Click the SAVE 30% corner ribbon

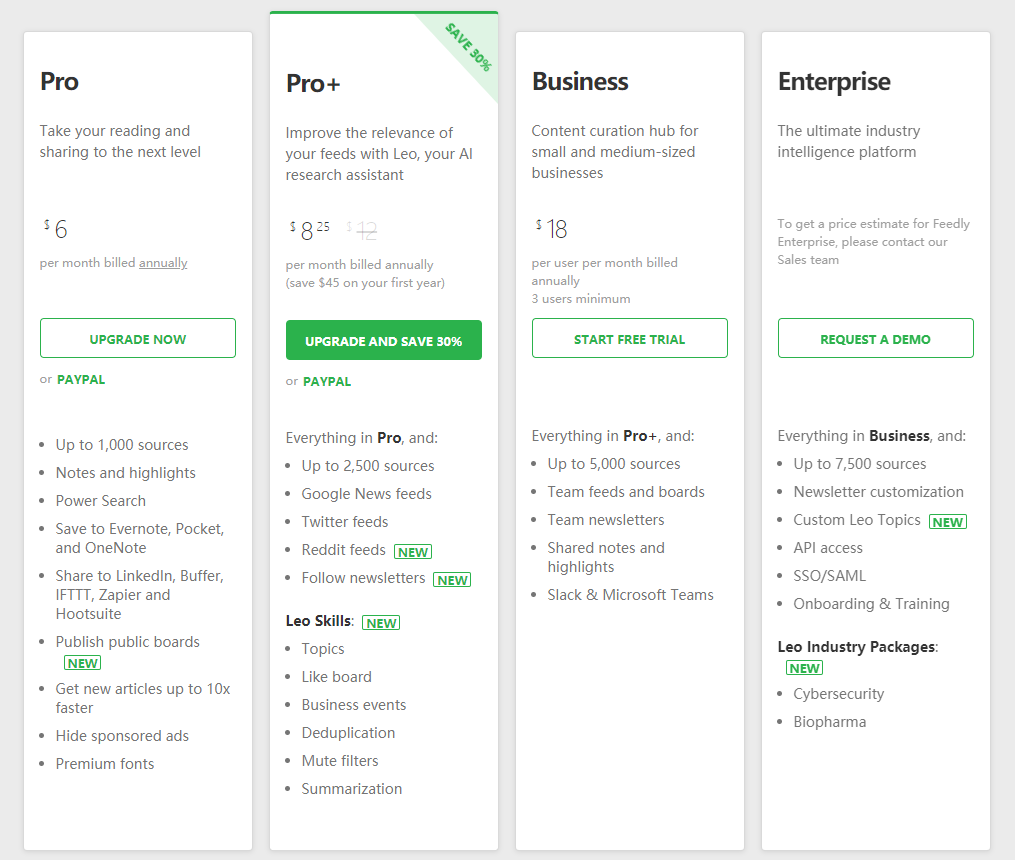(x=468, y=47)
